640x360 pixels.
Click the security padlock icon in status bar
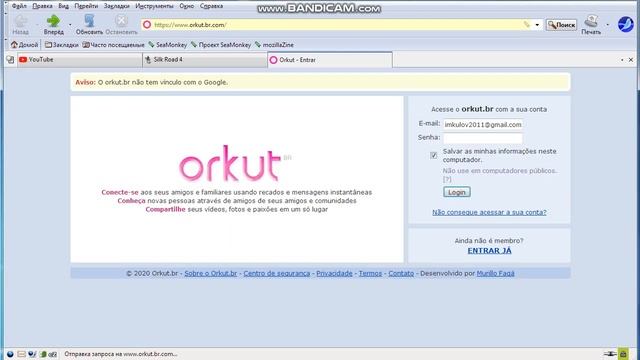623,353
